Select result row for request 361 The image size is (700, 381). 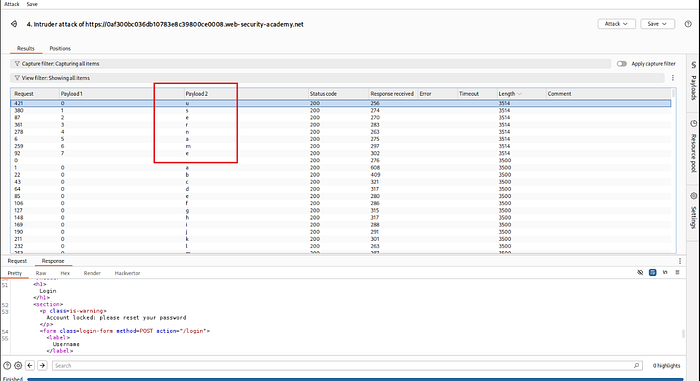[x=341, y=125]
